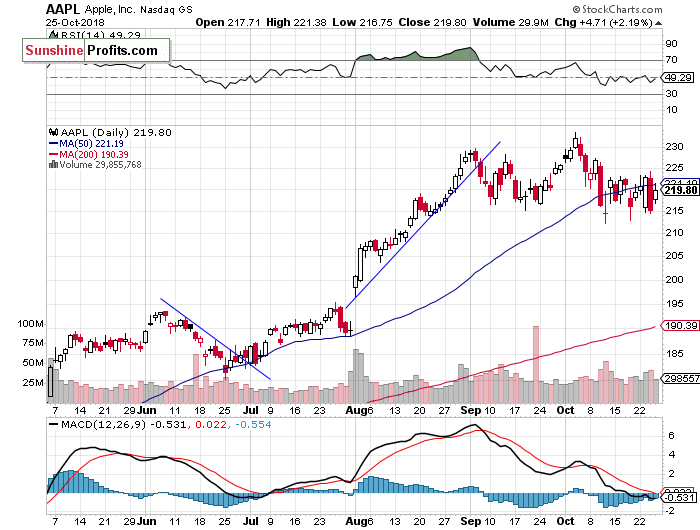Click the 'MA(200) 190.39' legend text
Screen dimensions: 700x530
tap(94, 154)
